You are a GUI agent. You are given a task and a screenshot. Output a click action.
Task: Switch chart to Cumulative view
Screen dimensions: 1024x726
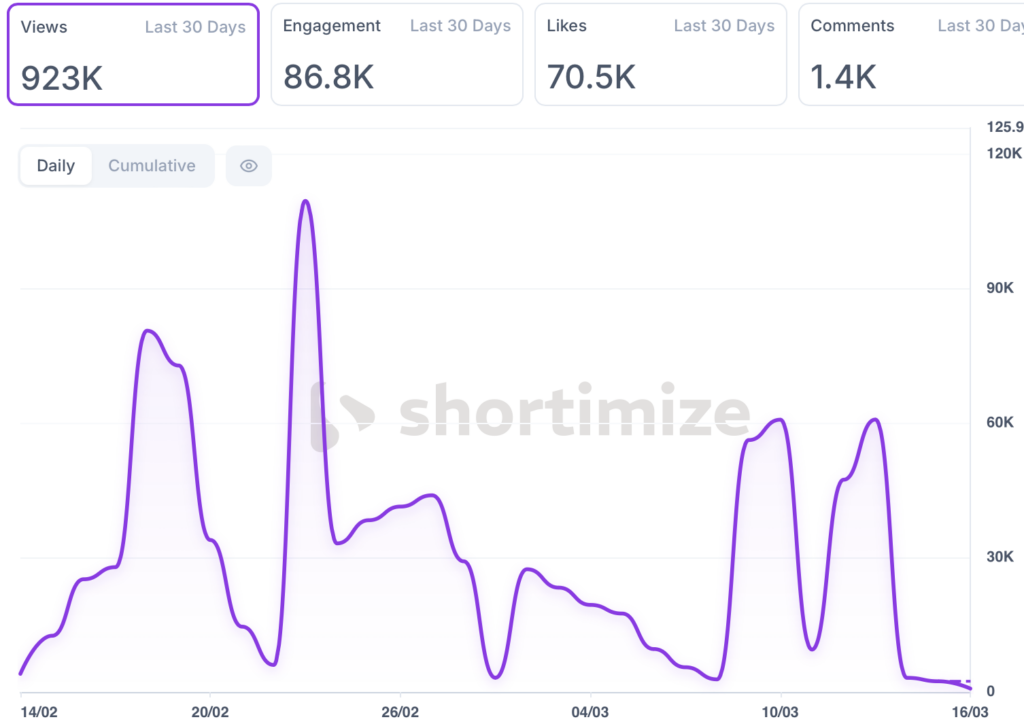point(152,166)
